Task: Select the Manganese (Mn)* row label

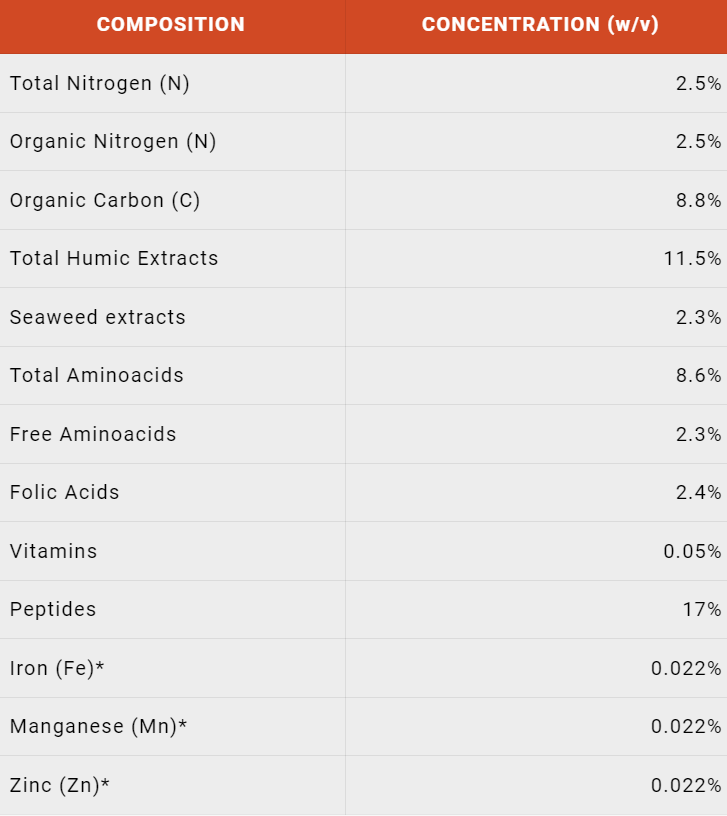Action: click(98, 726)
